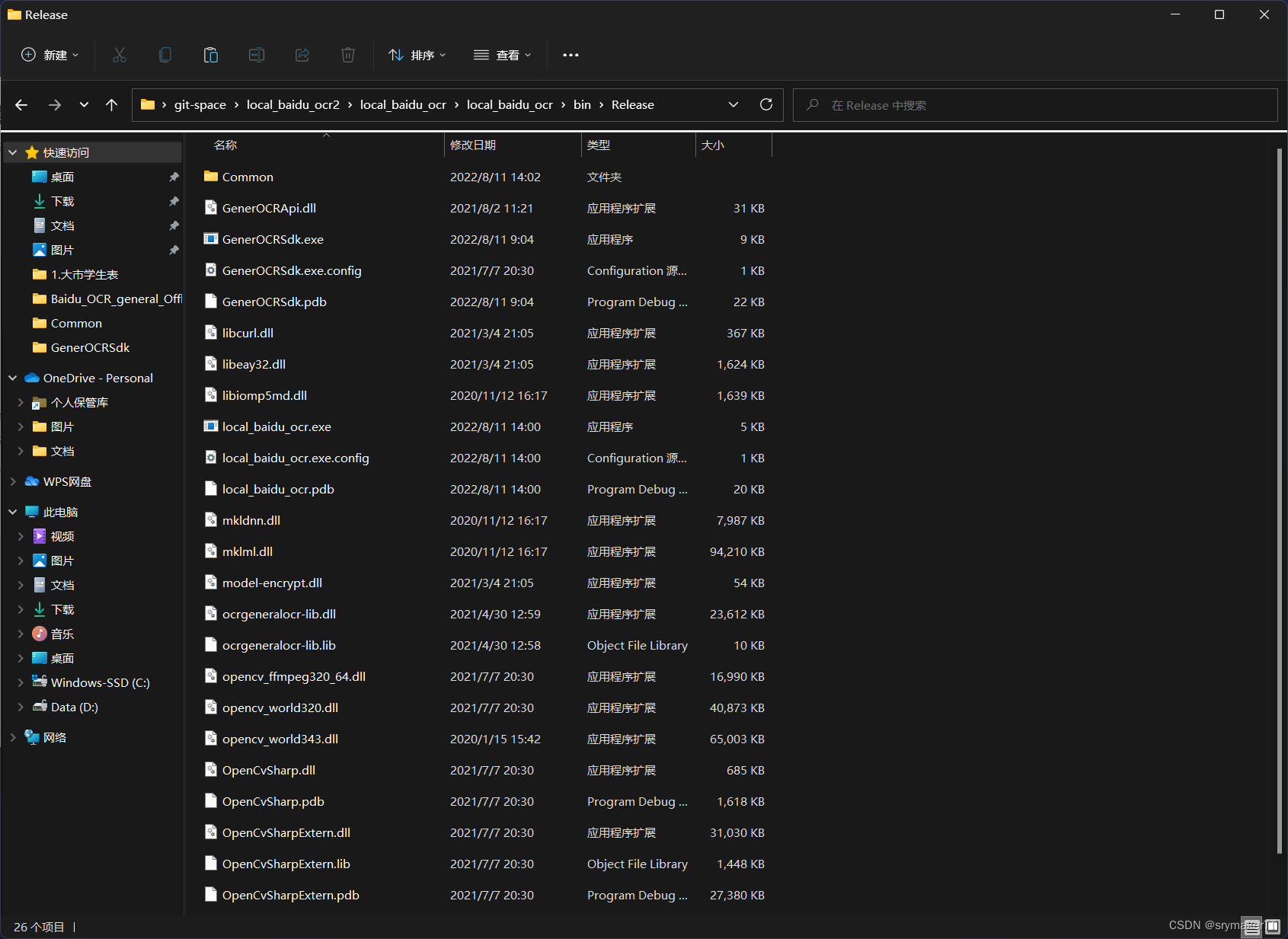Expand the Windows-SSD (C:) tree node
This screenshot has width=1288, height=939.
coord(21,682)
